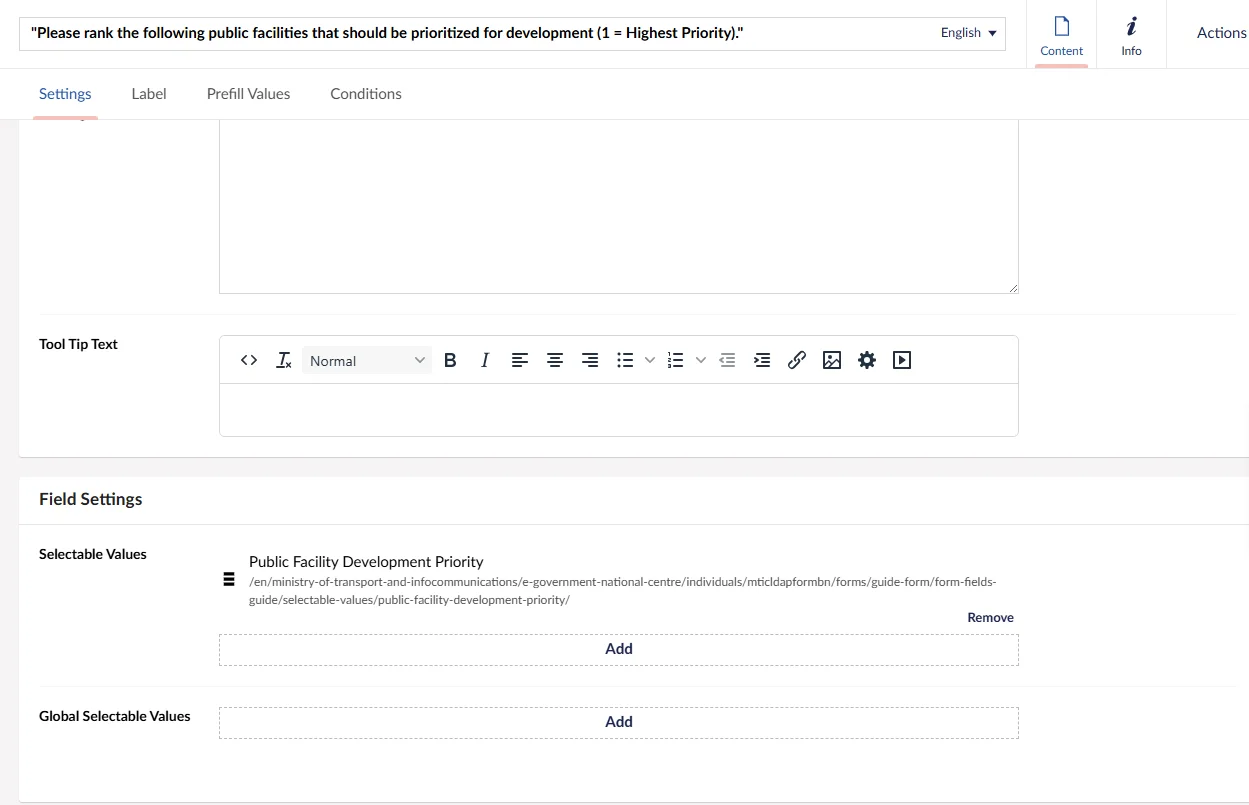Center align the tooltip text

555,361
